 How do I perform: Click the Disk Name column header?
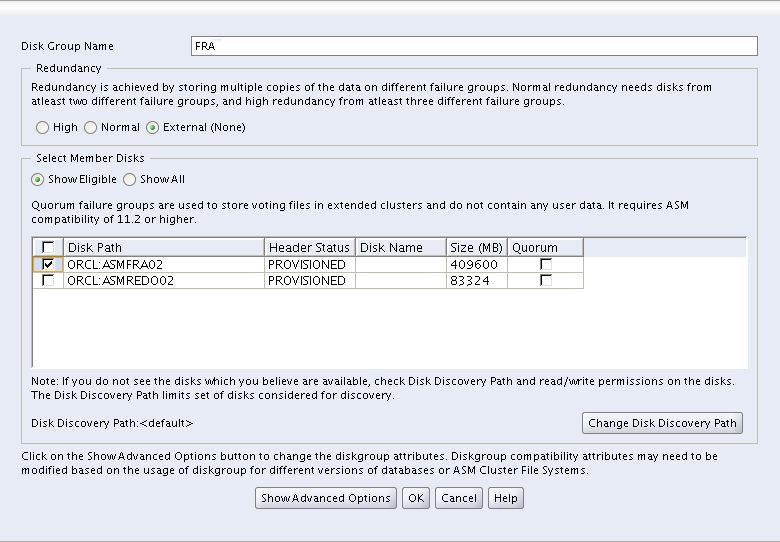pos(400,248)
